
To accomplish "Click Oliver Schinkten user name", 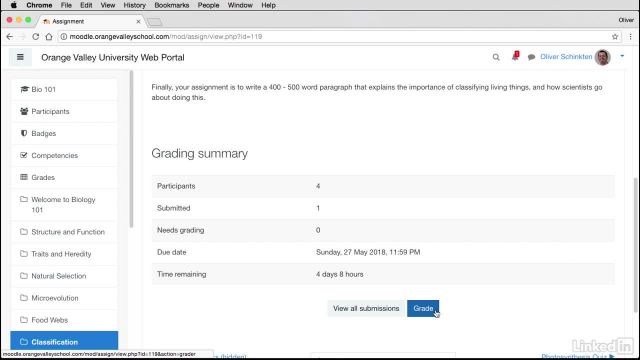I will [x=566, y=57].
